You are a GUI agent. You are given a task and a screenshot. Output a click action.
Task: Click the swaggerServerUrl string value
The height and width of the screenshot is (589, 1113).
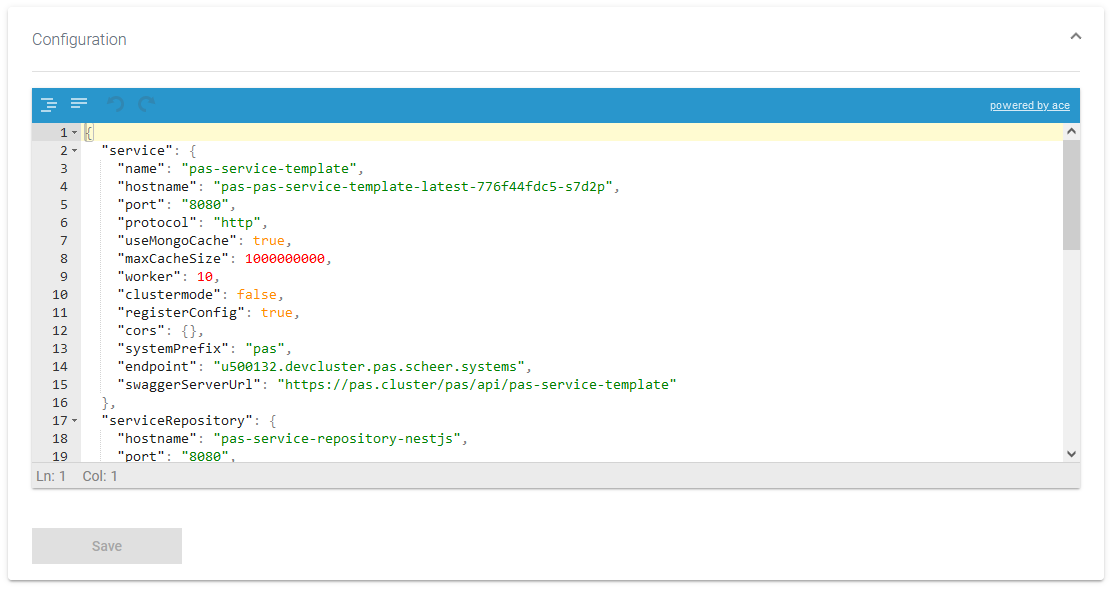coord(477,385)
